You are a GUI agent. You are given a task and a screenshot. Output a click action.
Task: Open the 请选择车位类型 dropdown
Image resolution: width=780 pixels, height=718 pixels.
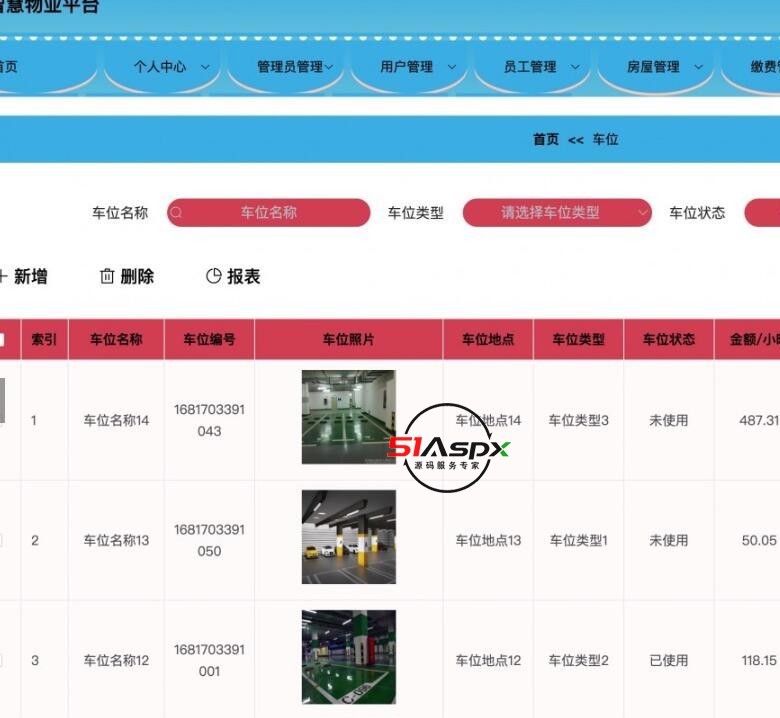[557, 213]
